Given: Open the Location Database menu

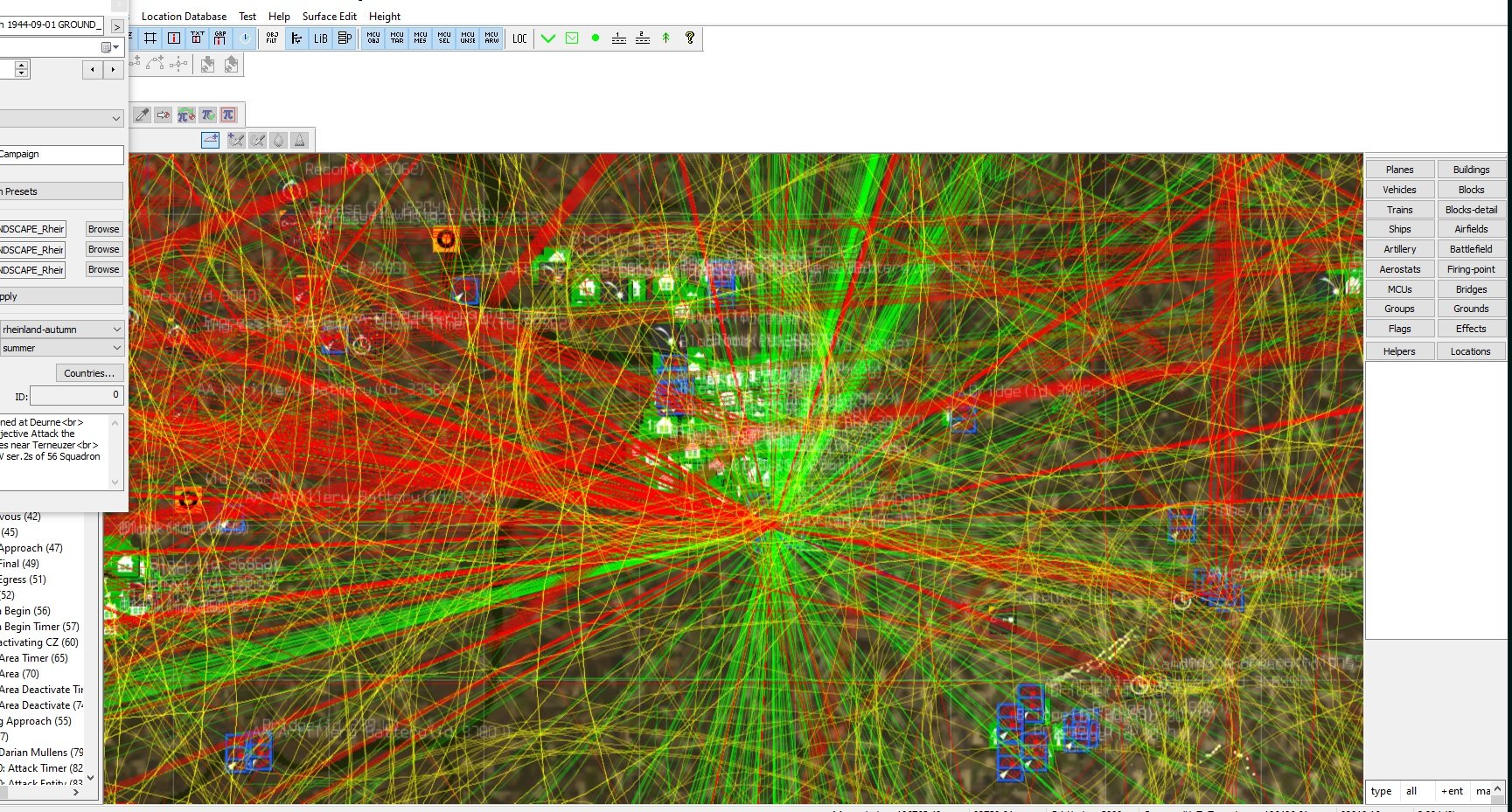Looking at the screenshot, I should 184,17.
